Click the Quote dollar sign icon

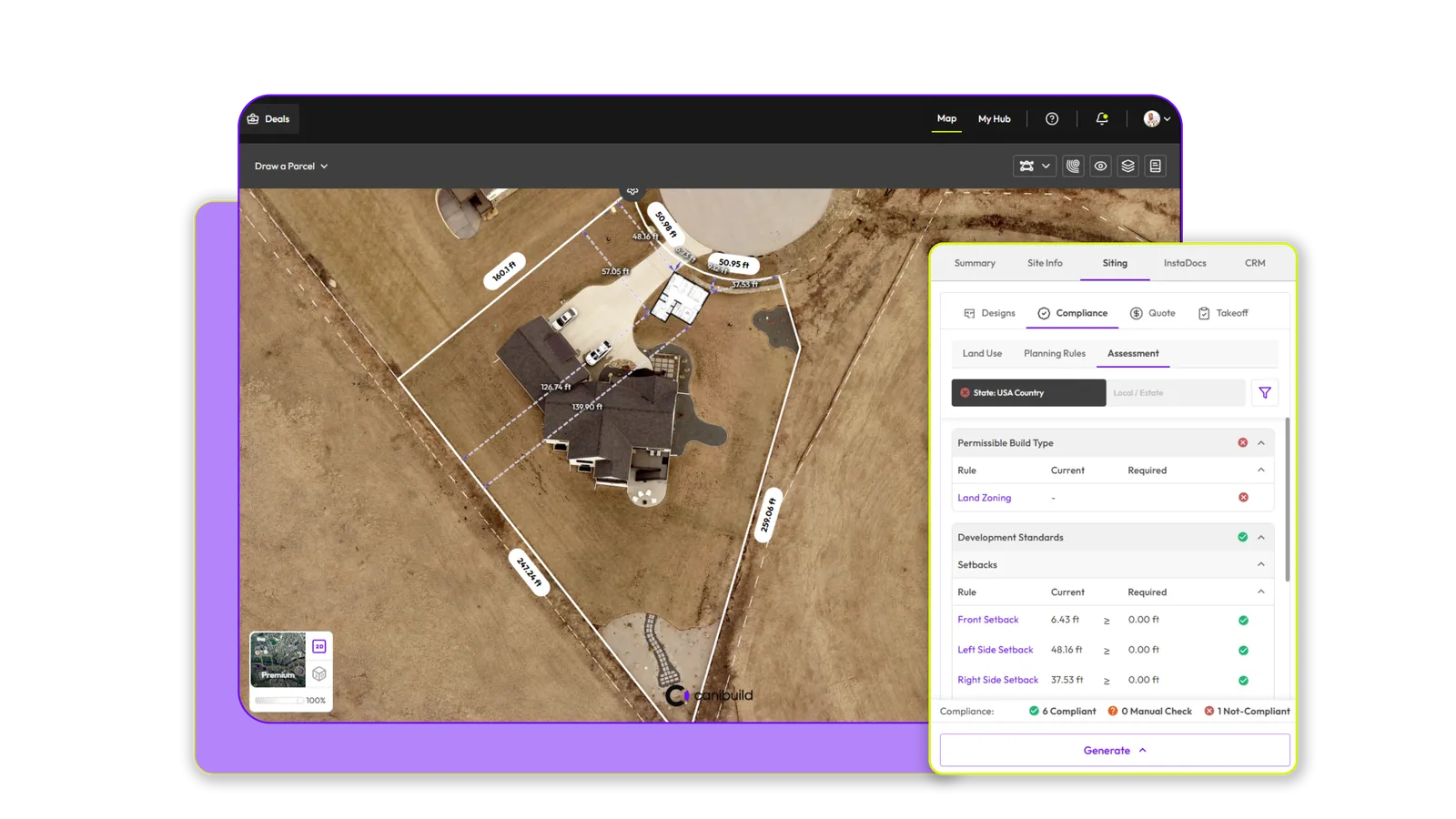1136,313
